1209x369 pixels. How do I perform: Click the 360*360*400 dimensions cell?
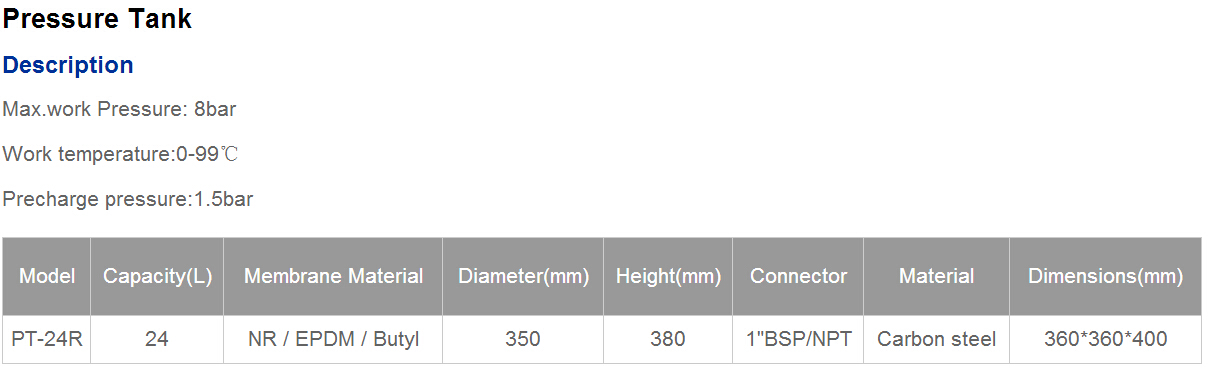tap(1105, 339)
